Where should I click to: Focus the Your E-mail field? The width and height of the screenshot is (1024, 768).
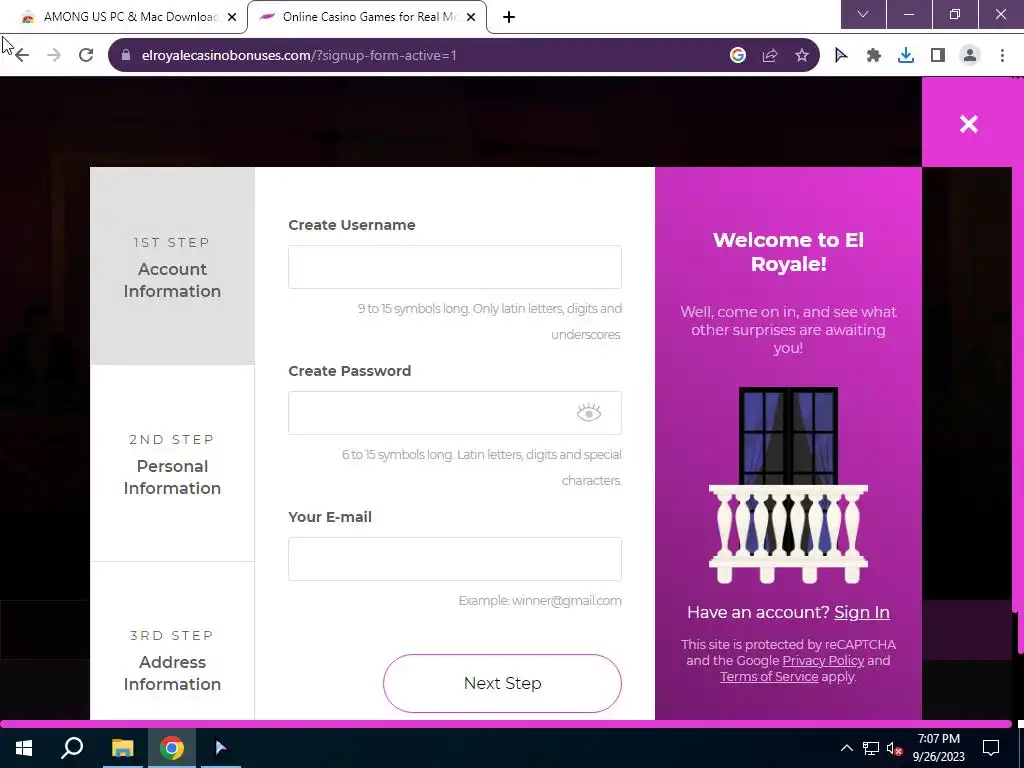[455, 559]
